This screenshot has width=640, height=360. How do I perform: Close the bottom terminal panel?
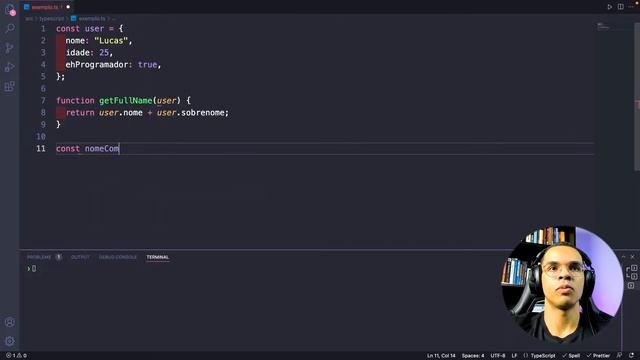coord(632,257)
